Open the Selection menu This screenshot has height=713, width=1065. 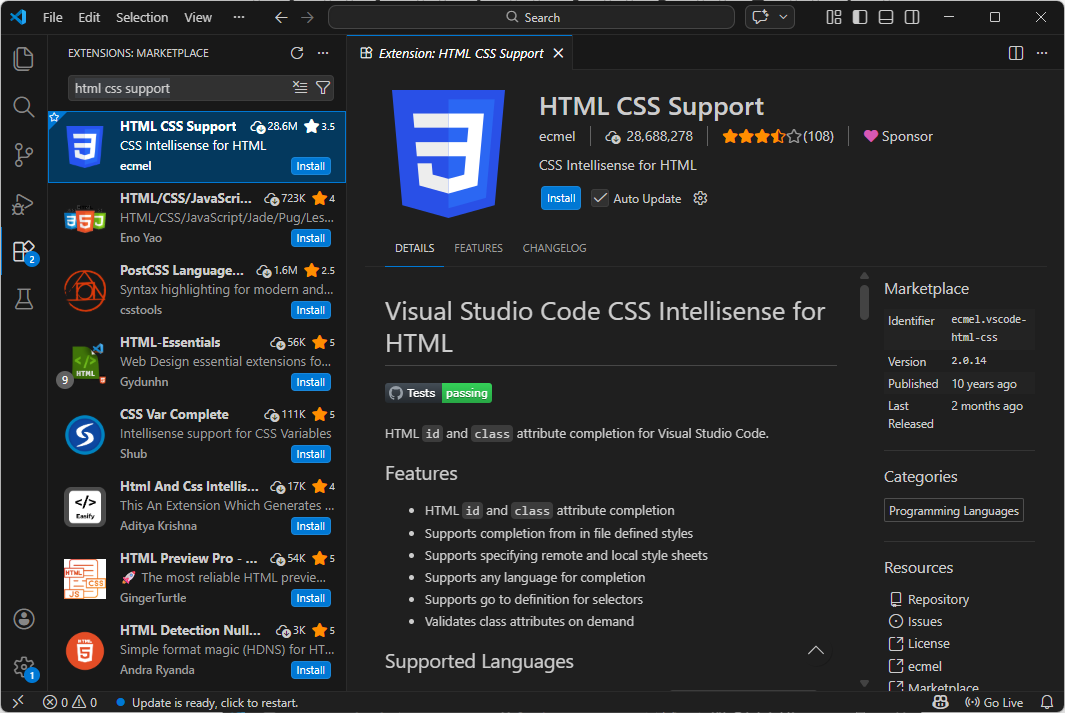coord(142,17)
